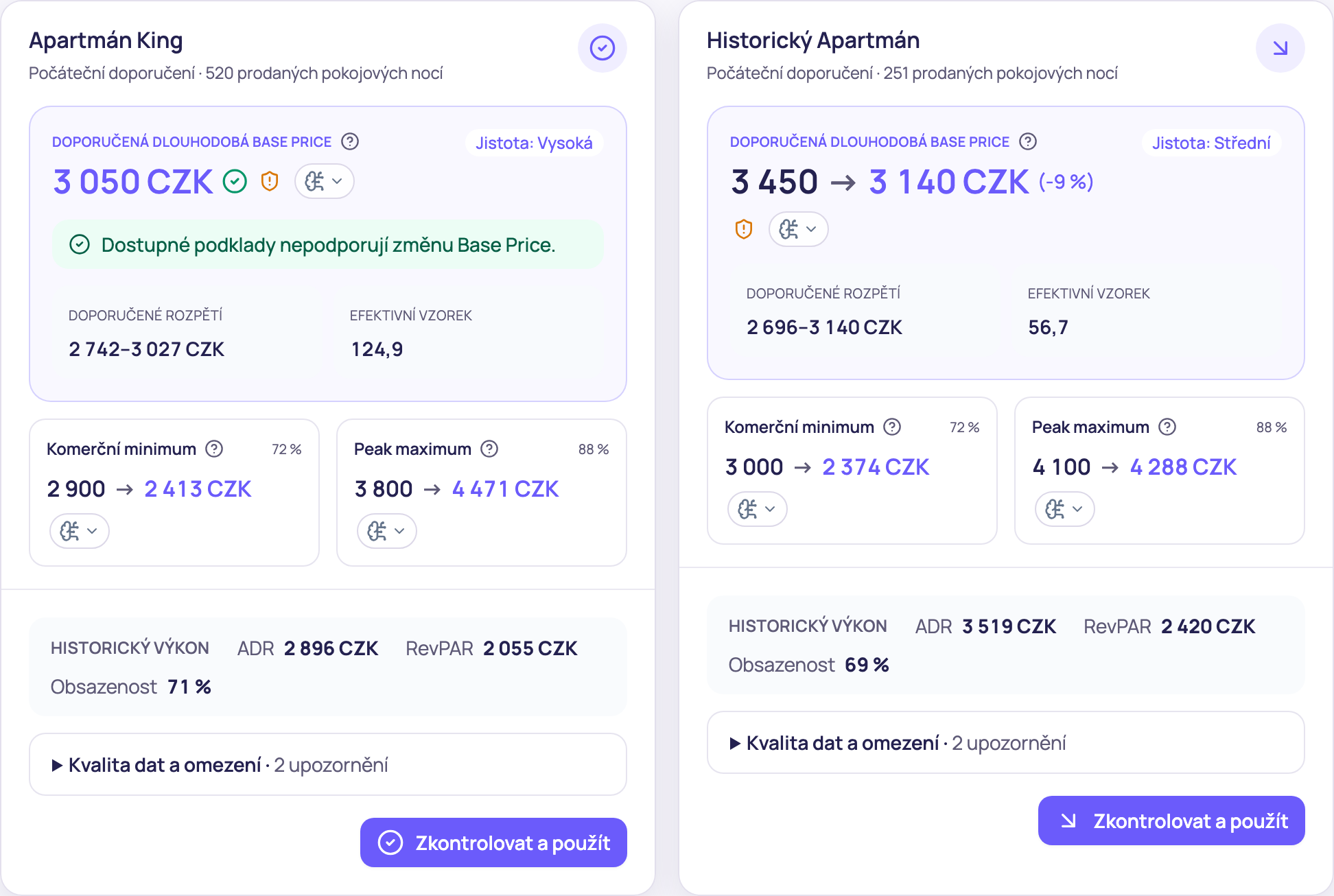Click the arrow status icon on Historický Apartmán
The image size is (1334, 896).
coord(1280,48)
